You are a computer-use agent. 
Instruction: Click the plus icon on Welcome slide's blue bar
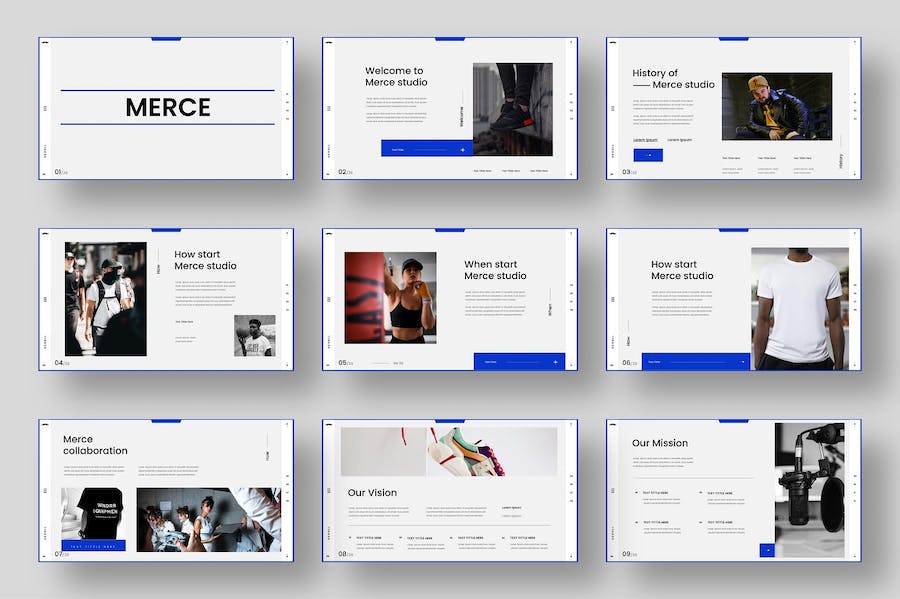click(462, 149)
